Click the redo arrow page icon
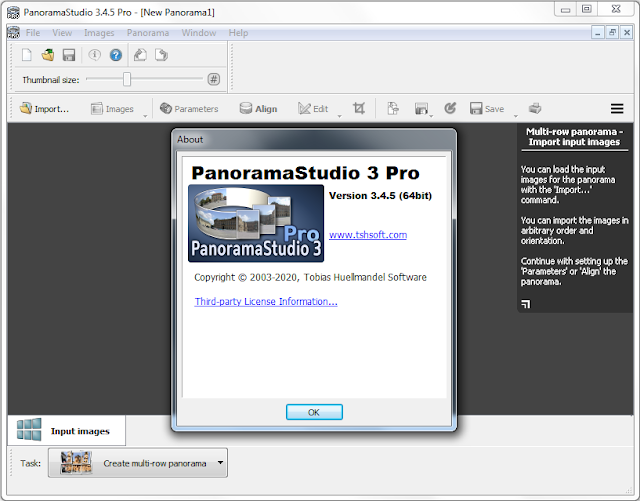 click(161, 55)
